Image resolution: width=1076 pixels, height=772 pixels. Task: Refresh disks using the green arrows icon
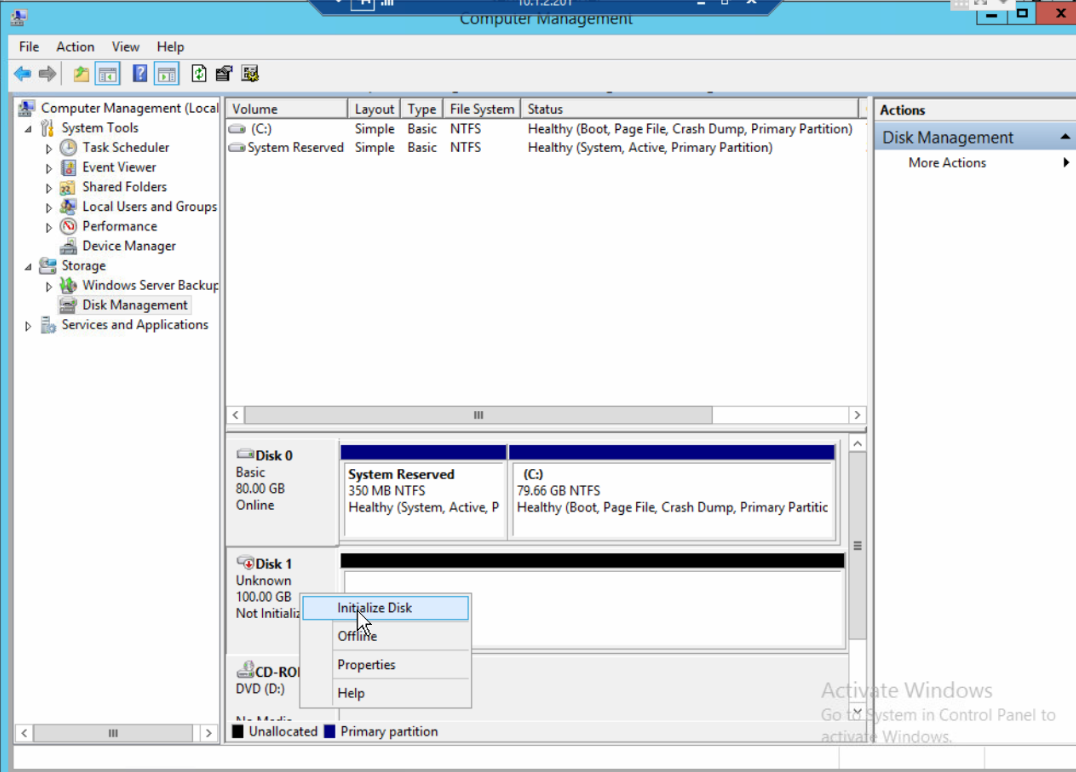coord(198,73)
